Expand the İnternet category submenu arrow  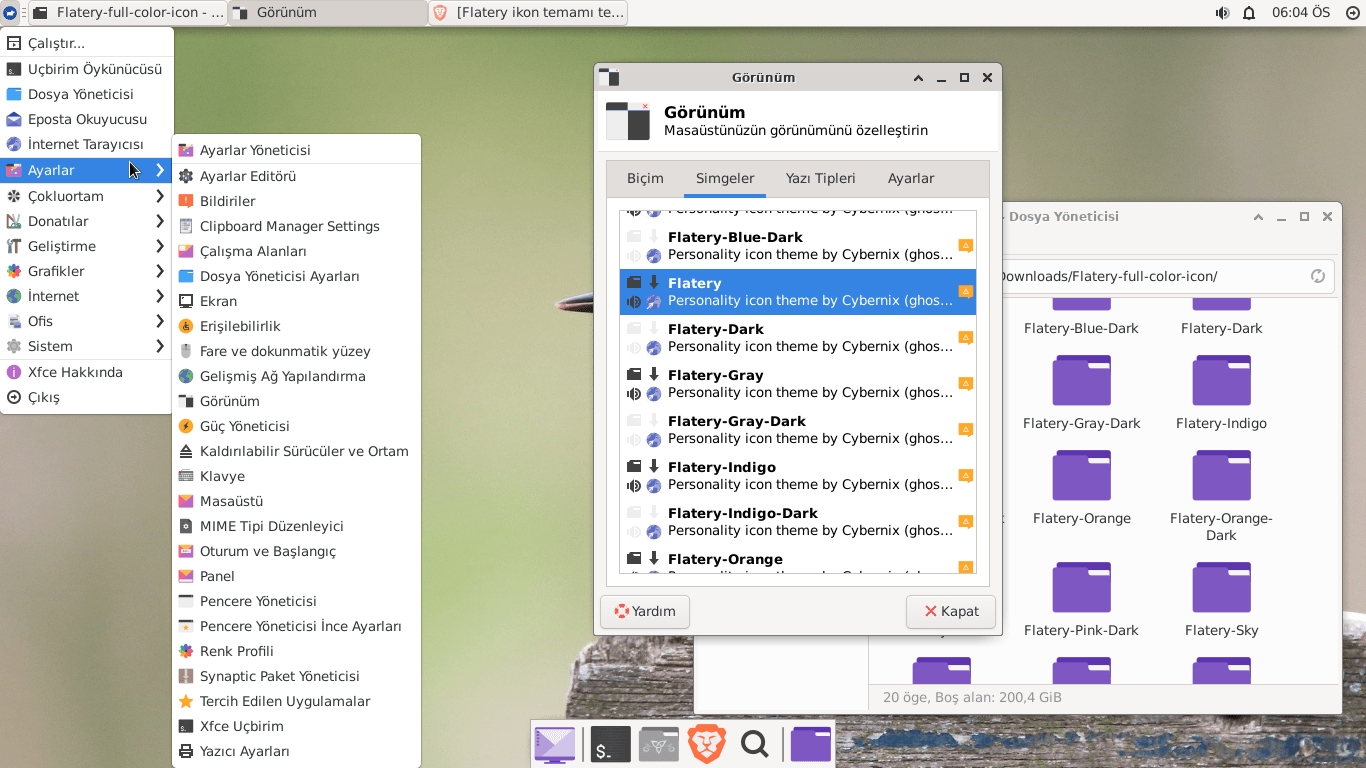point(160,296)
